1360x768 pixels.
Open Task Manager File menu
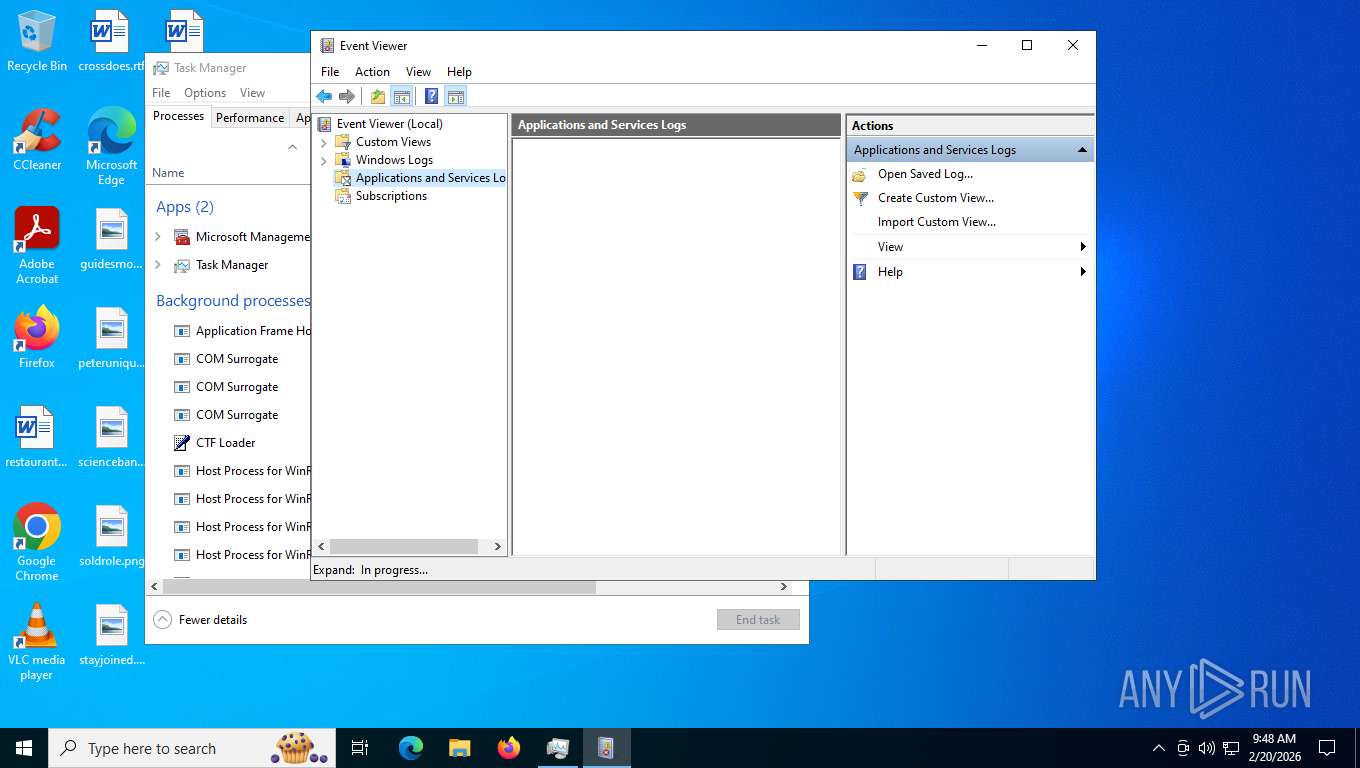(x=161, y=93)
